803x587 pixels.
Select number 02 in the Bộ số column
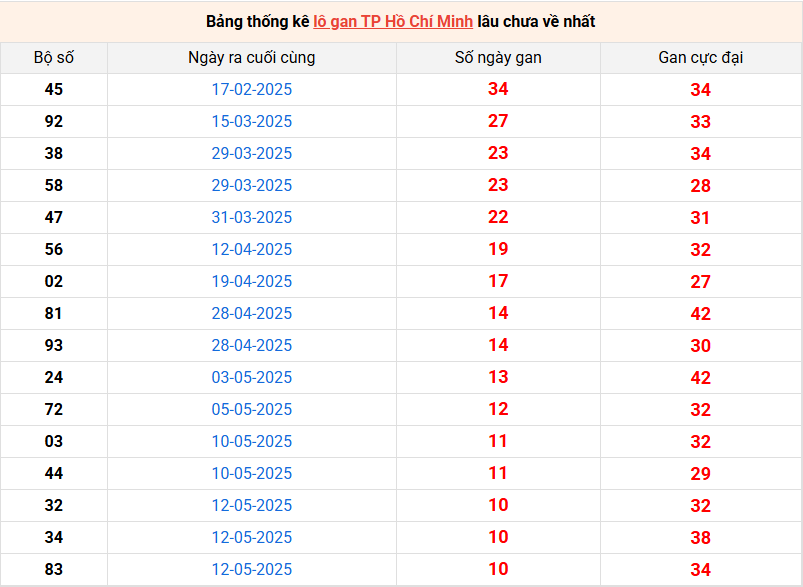click(x=54, y=282)
